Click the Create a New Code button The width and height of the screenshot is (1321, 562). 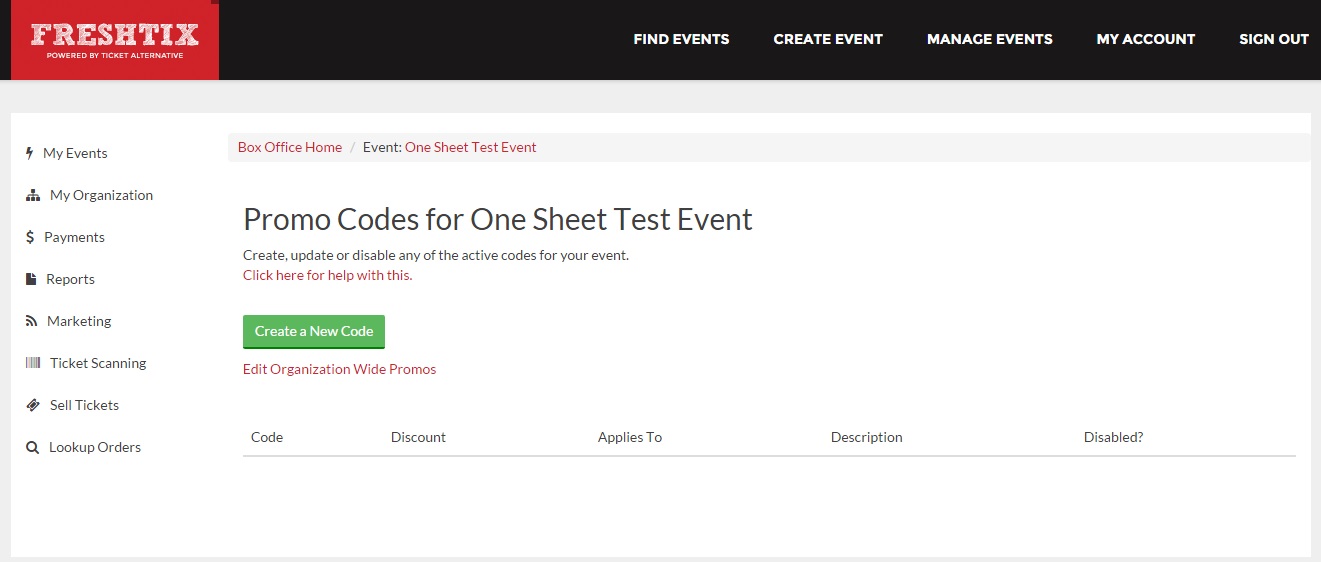314,331
